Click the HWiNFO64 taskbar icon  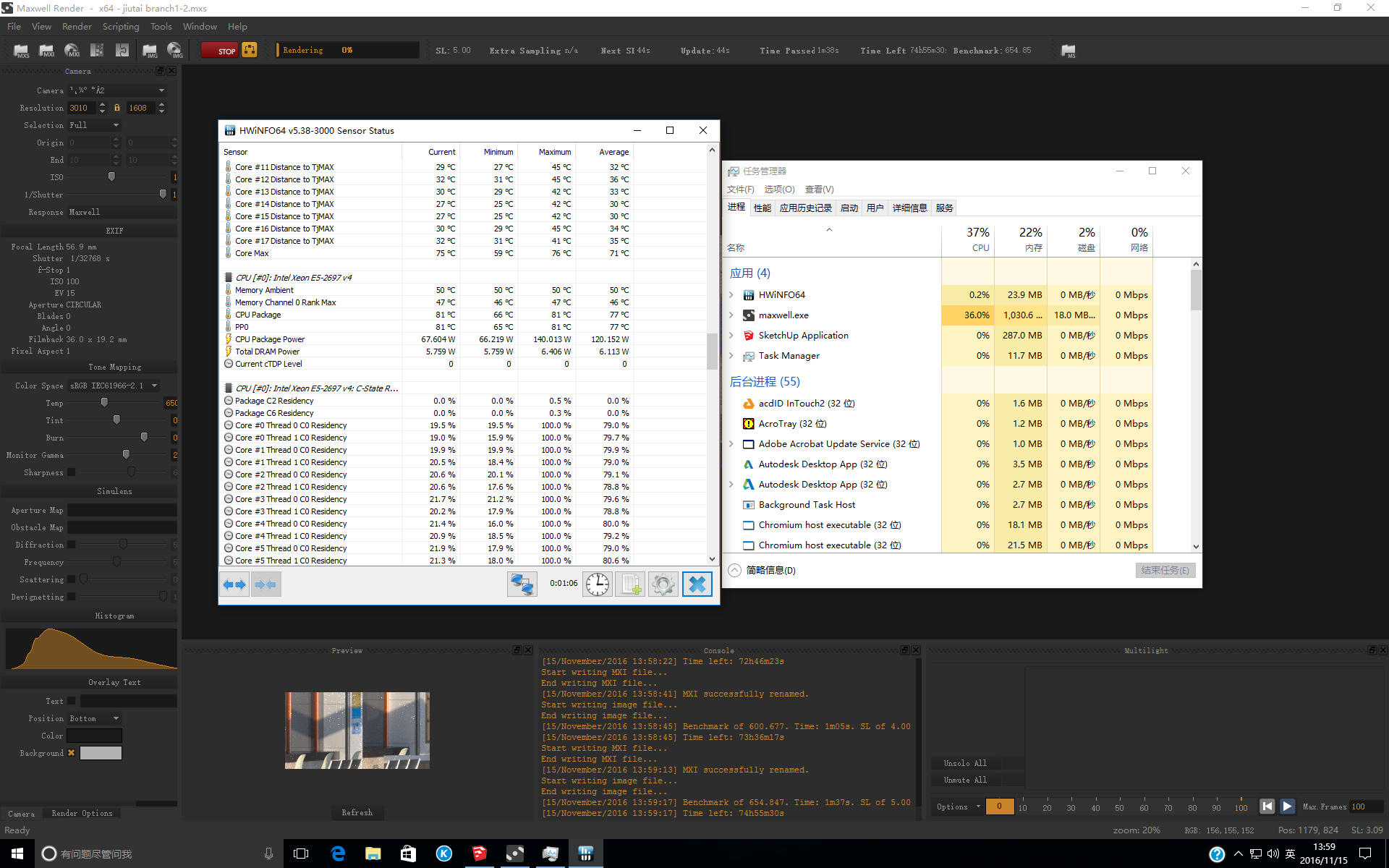[x=586, y=854]
